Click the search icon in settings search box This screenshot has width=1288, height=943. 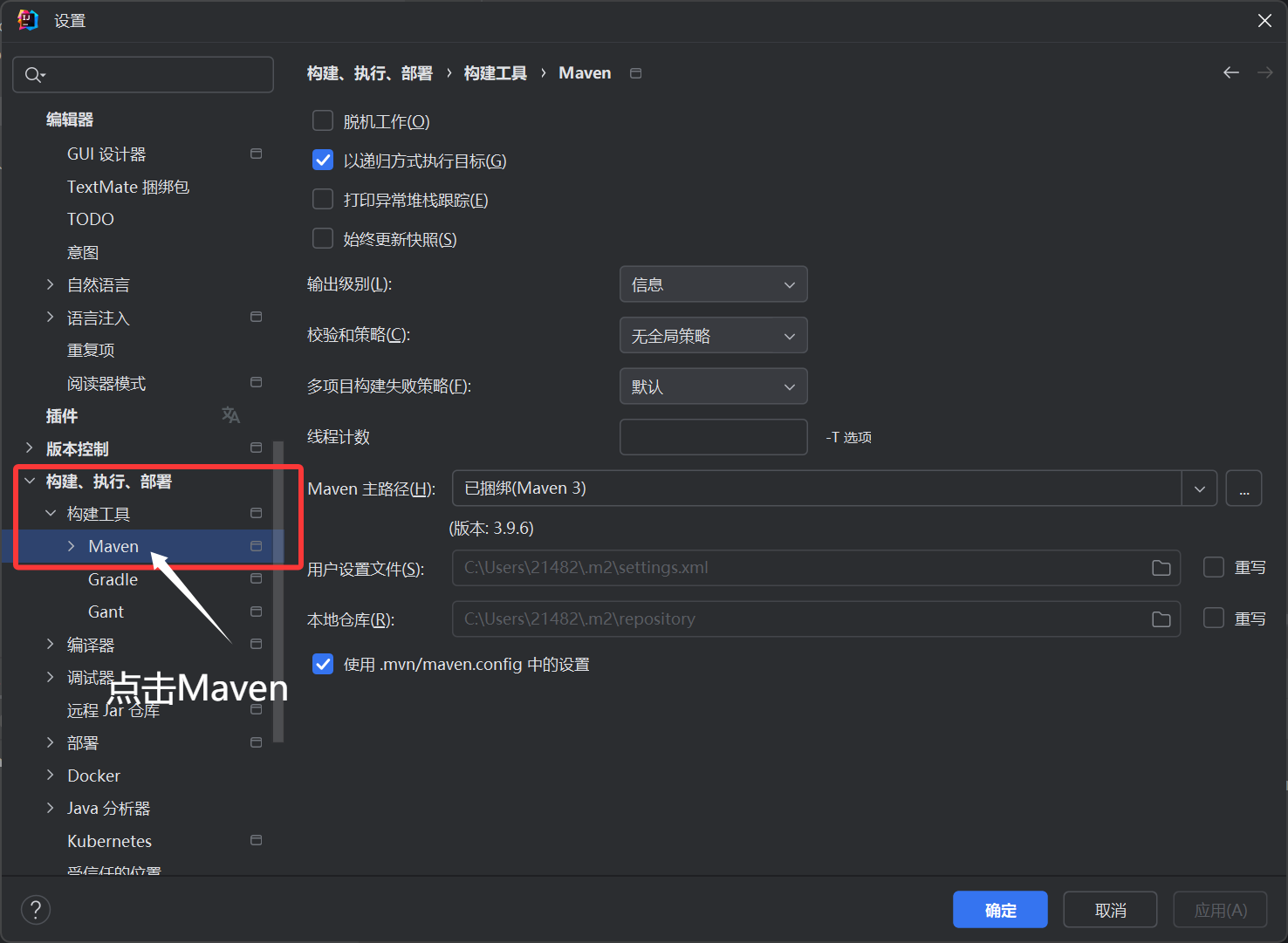[x=33, y=75]
